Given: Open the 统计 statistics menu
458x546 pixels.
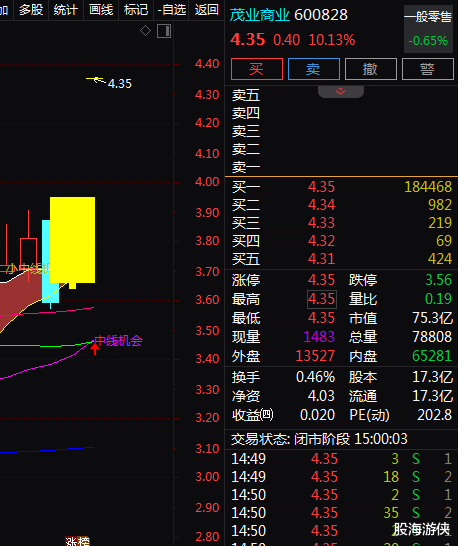Looking at the screenshot, I should coord(65,9).
